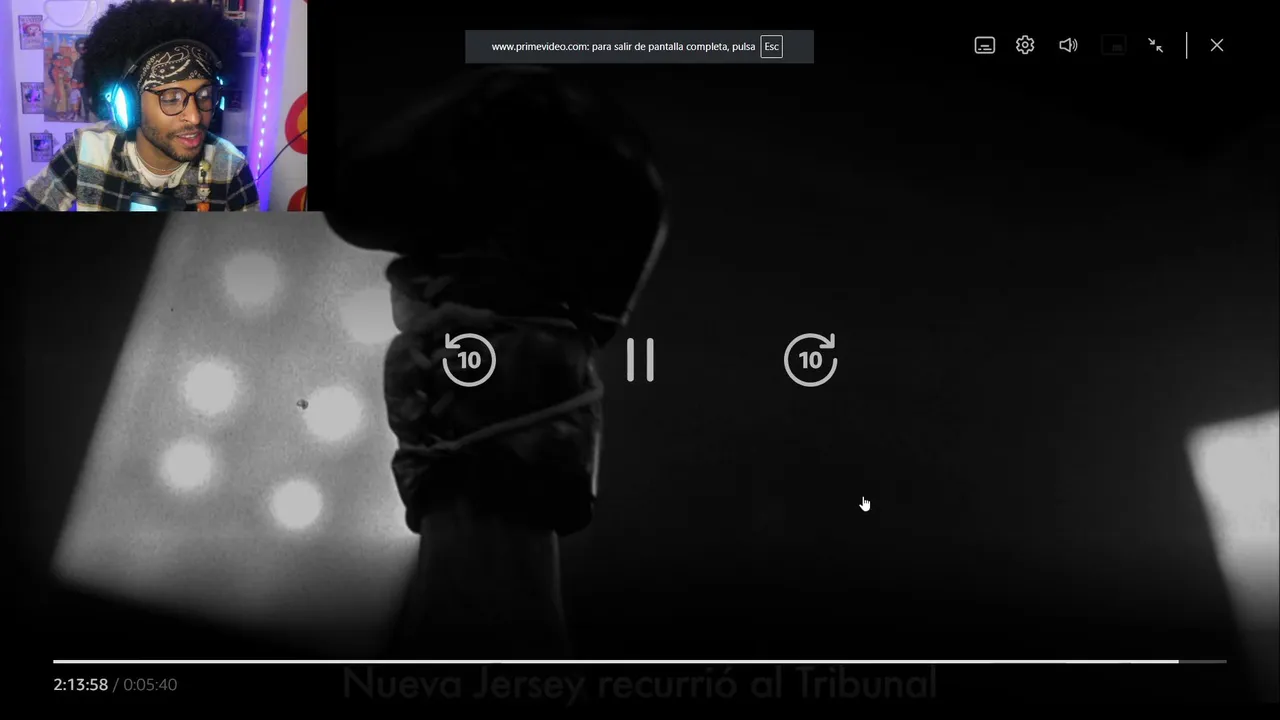Exit fullscreen with collapse arrows icon
The image size is (1280, 720).
(1156, 45)
